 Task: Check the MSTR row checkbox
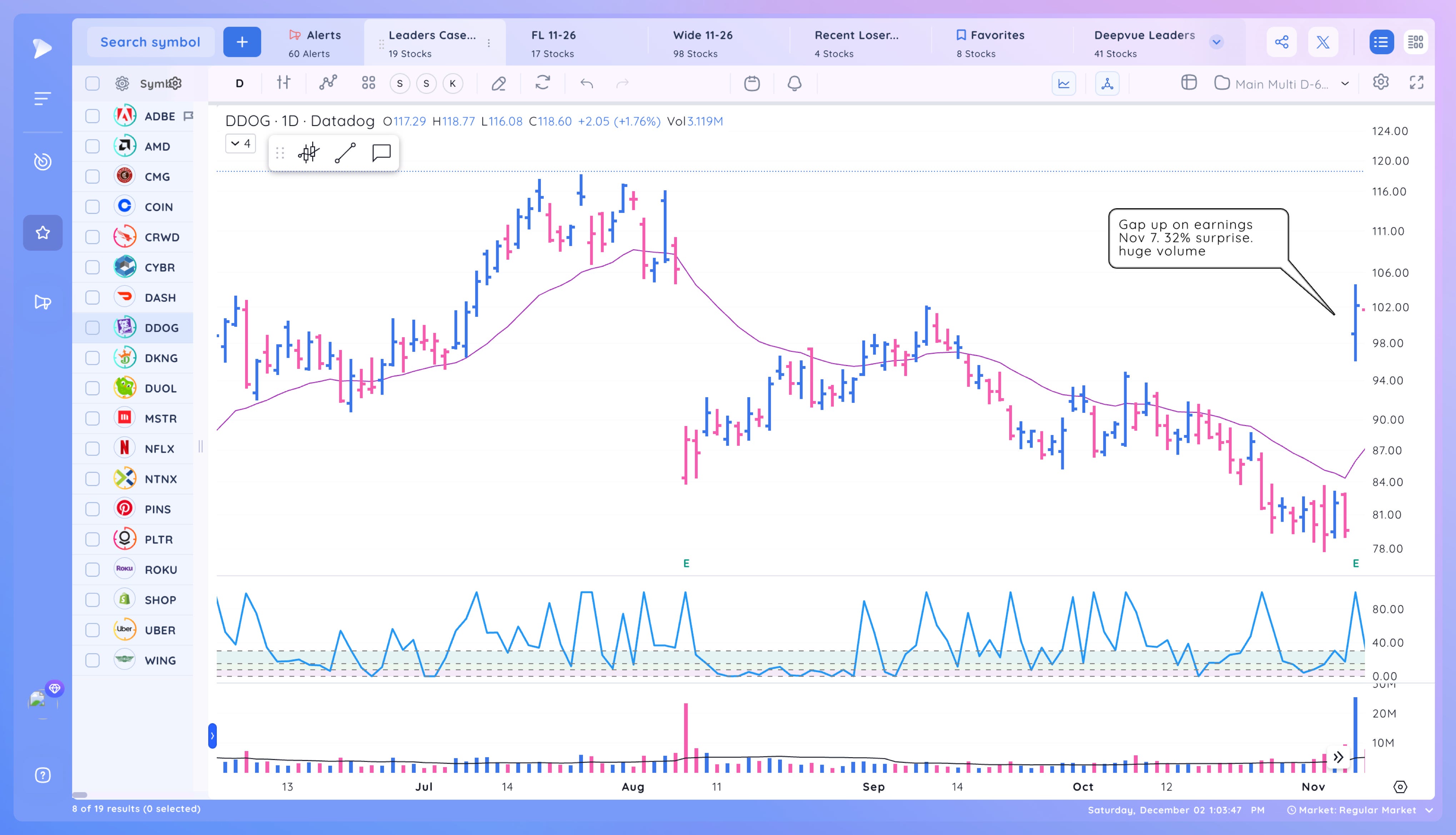[x=92, y=419]
